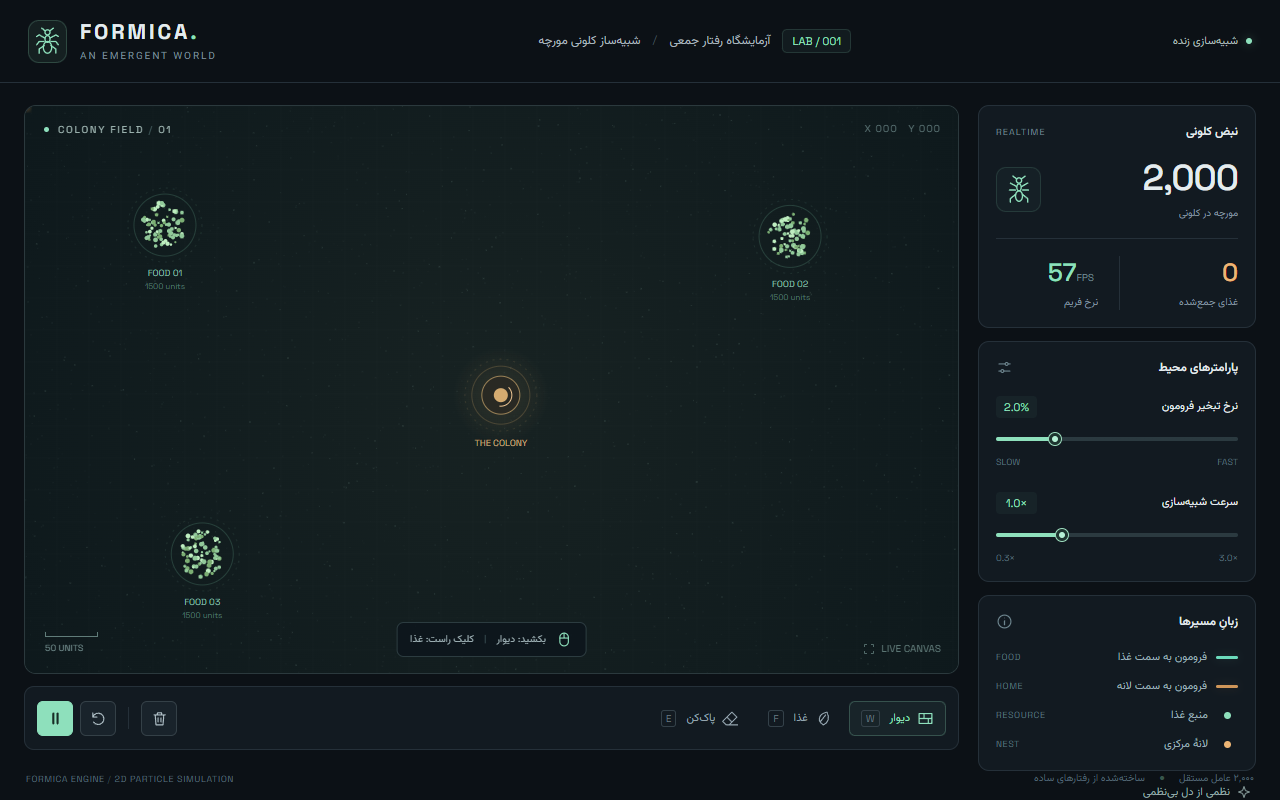Adjust the simulation speed slider

point(1117,535)
